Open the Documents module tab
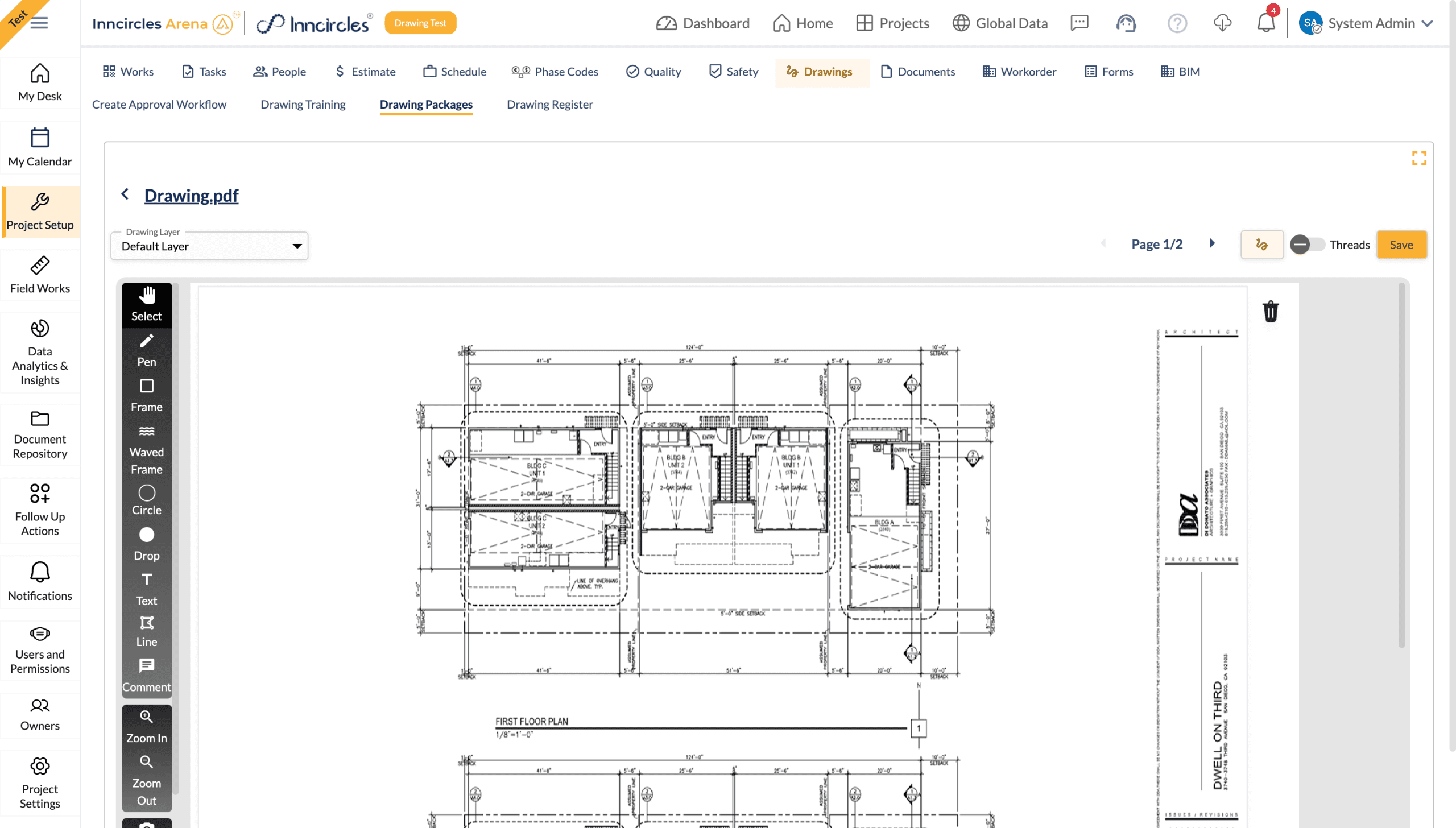The width and height of the screenshot is (1456, 828). pyautogui.click(x=917, y=72)
